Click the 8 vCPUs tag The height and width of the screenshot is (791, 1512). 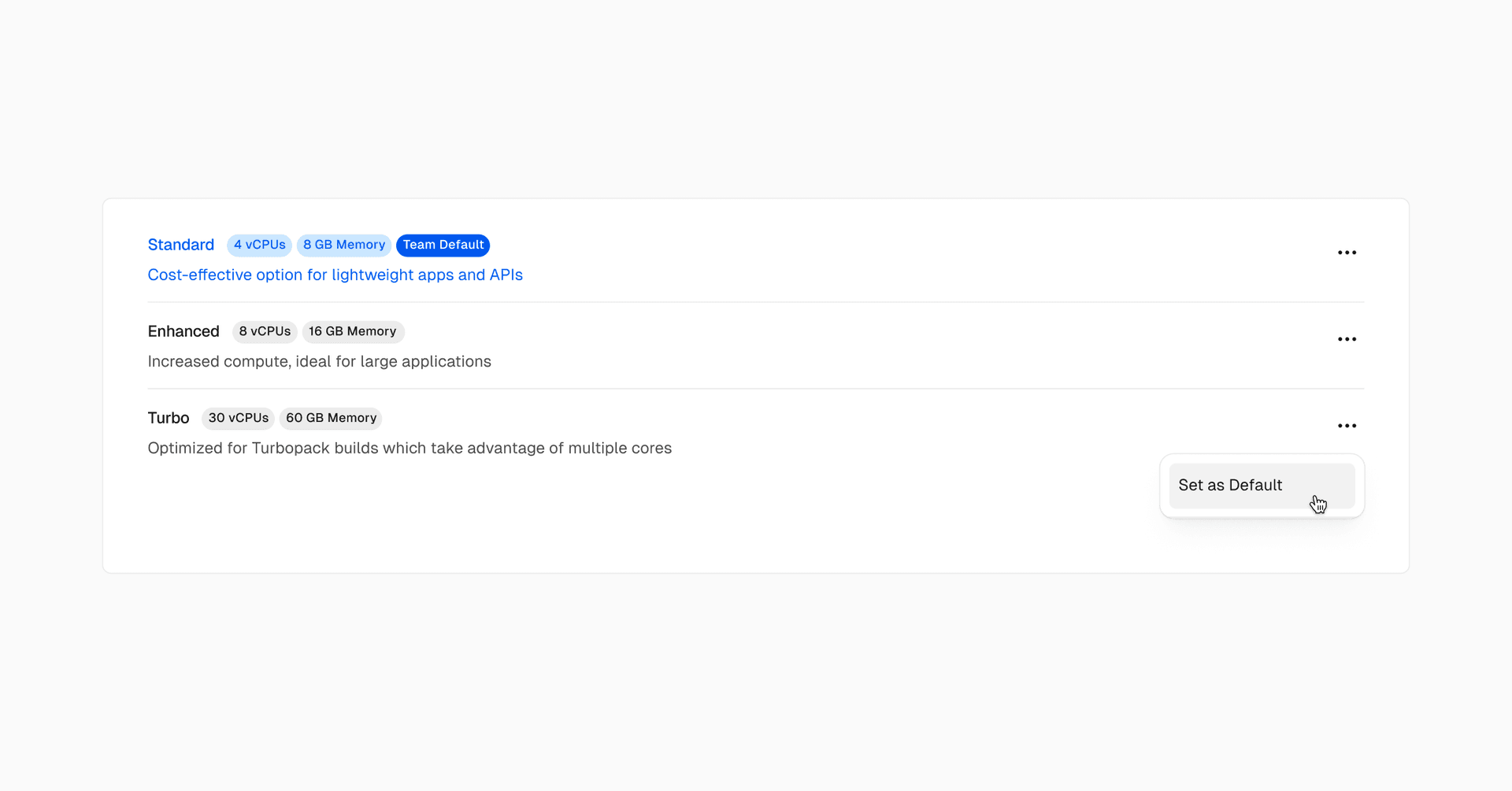(265, 331)
